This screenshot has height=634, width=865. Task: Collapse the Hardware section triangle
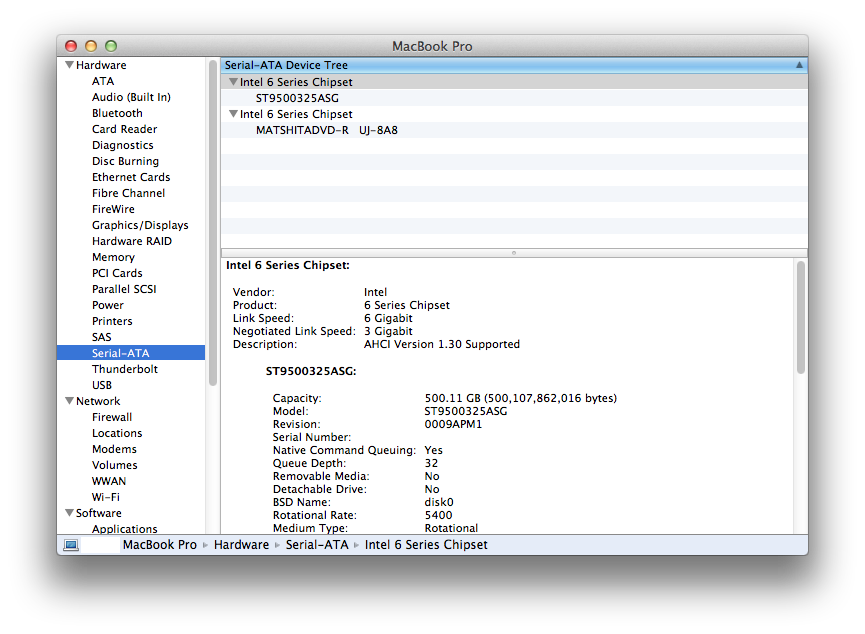70,65
